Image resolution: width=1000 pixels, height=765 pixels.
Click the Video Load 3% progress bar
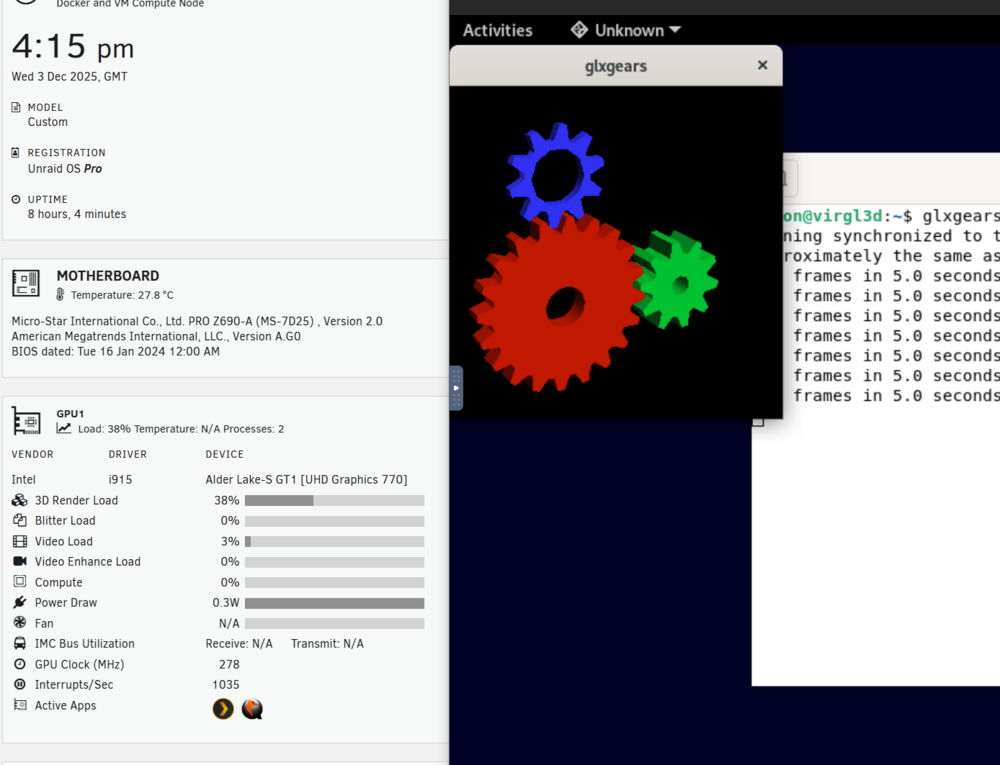coord(334,541)
